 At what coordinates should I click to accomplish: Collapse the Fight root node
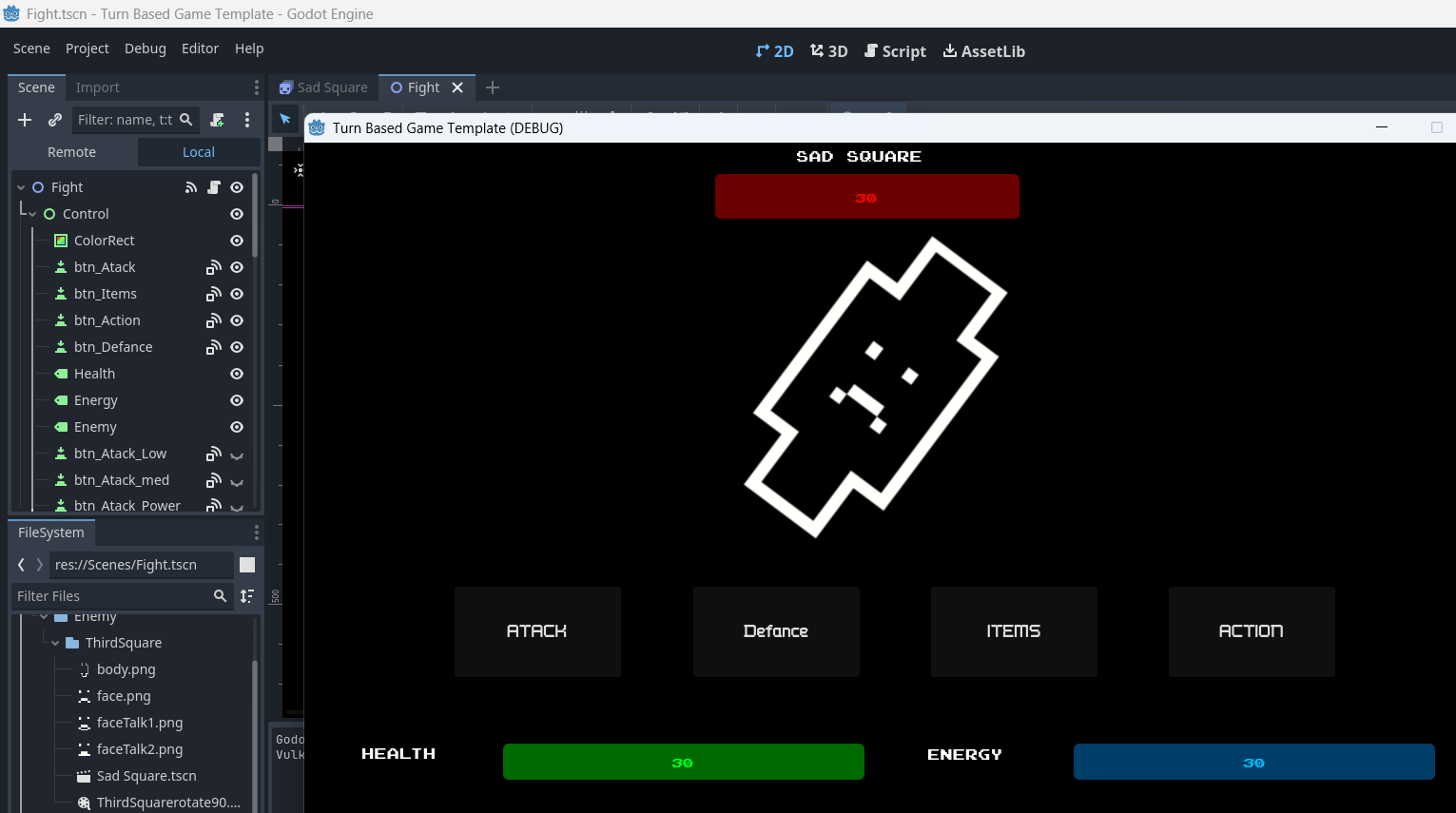click(x=21, y=187)
